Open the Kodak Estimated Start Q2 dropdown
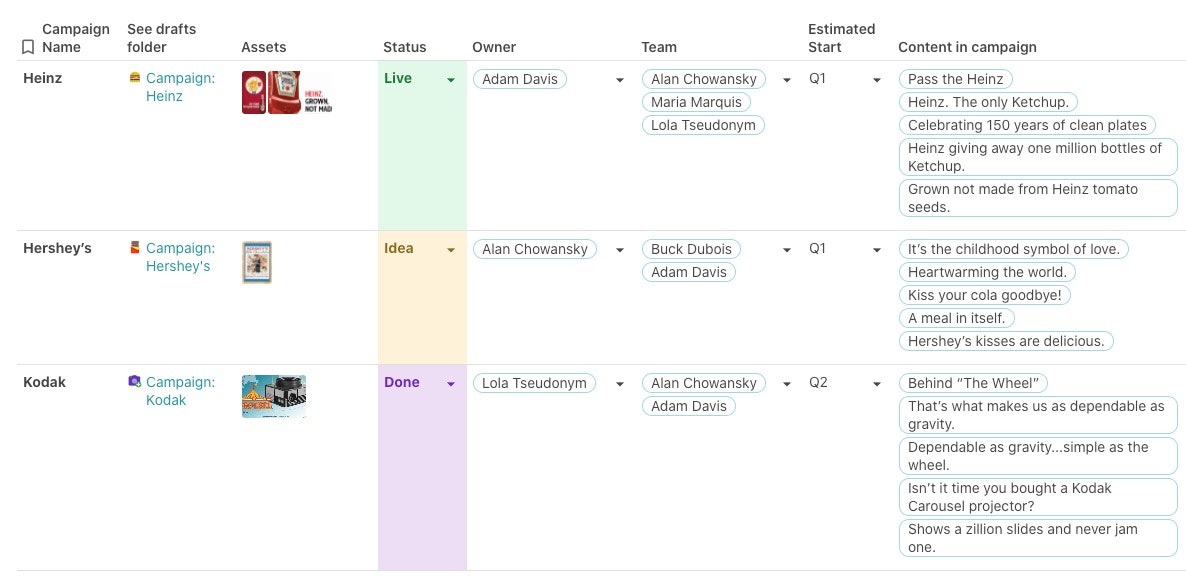1186x582 pixels. (x=877, y=384)
